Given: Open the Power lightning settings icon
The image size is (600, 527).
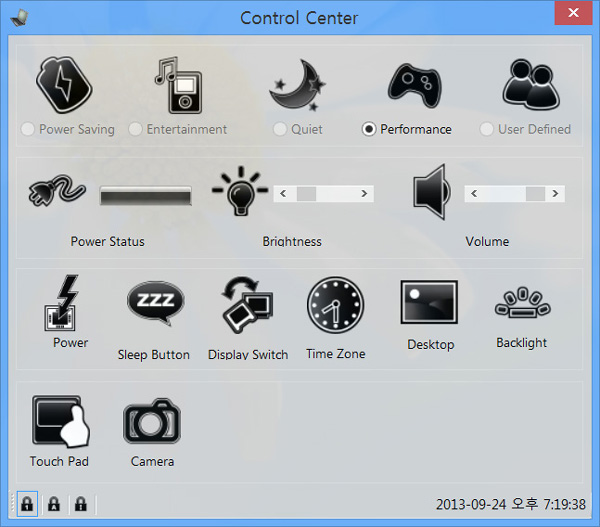Looking at the screenshot, I should [x=62, y=302].
